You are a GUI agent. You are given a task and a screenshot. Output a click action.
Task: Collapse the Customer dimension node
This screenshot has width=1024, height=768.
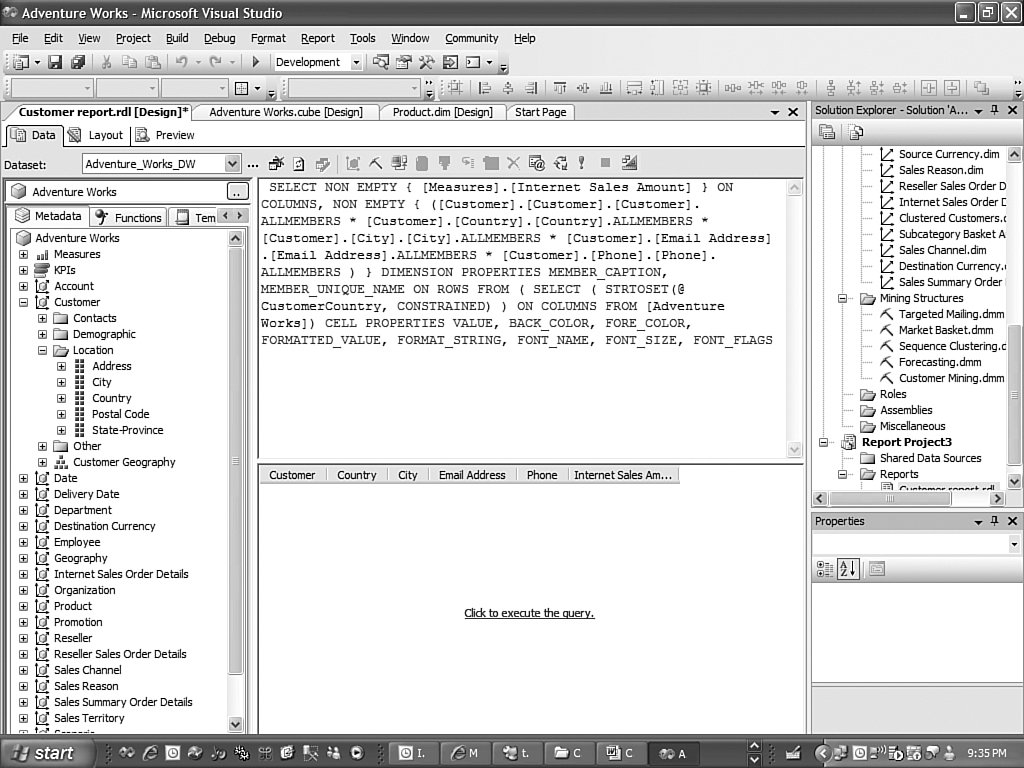[x=24, y=302]
